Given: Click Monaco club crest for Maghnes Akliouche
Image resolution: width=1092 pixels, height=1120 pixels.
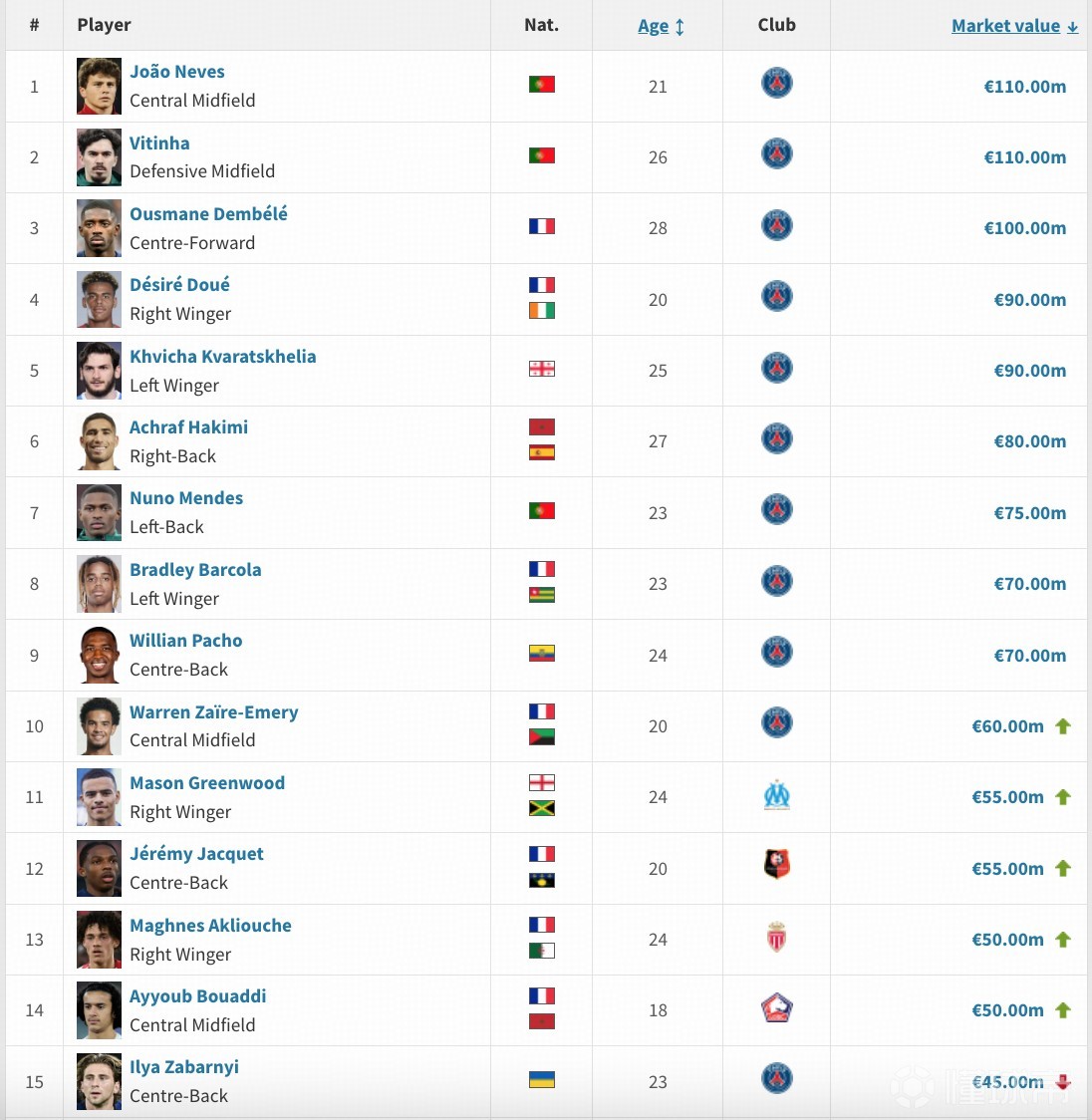Looking at the screenshot, I should pos(776,939).
